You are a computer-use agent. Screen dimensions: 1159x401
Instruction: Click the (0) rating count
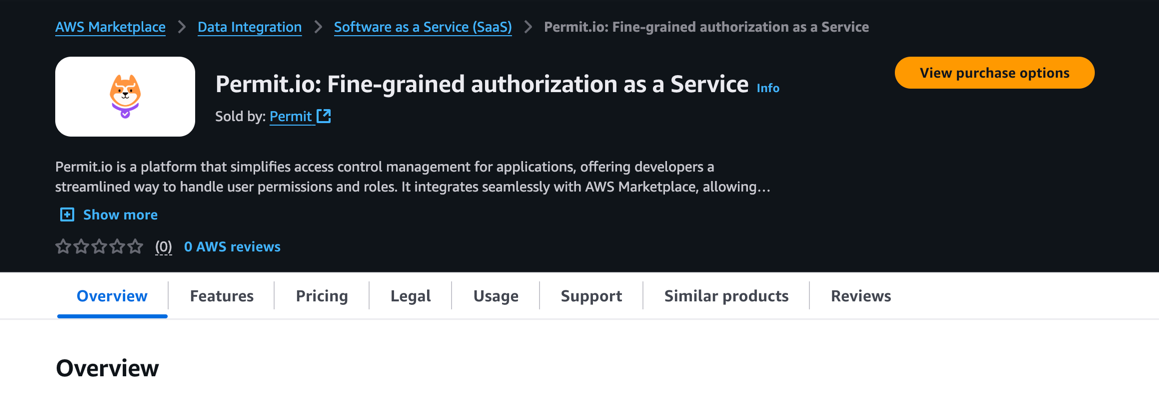pyautogui.click(x=163, y=247)
